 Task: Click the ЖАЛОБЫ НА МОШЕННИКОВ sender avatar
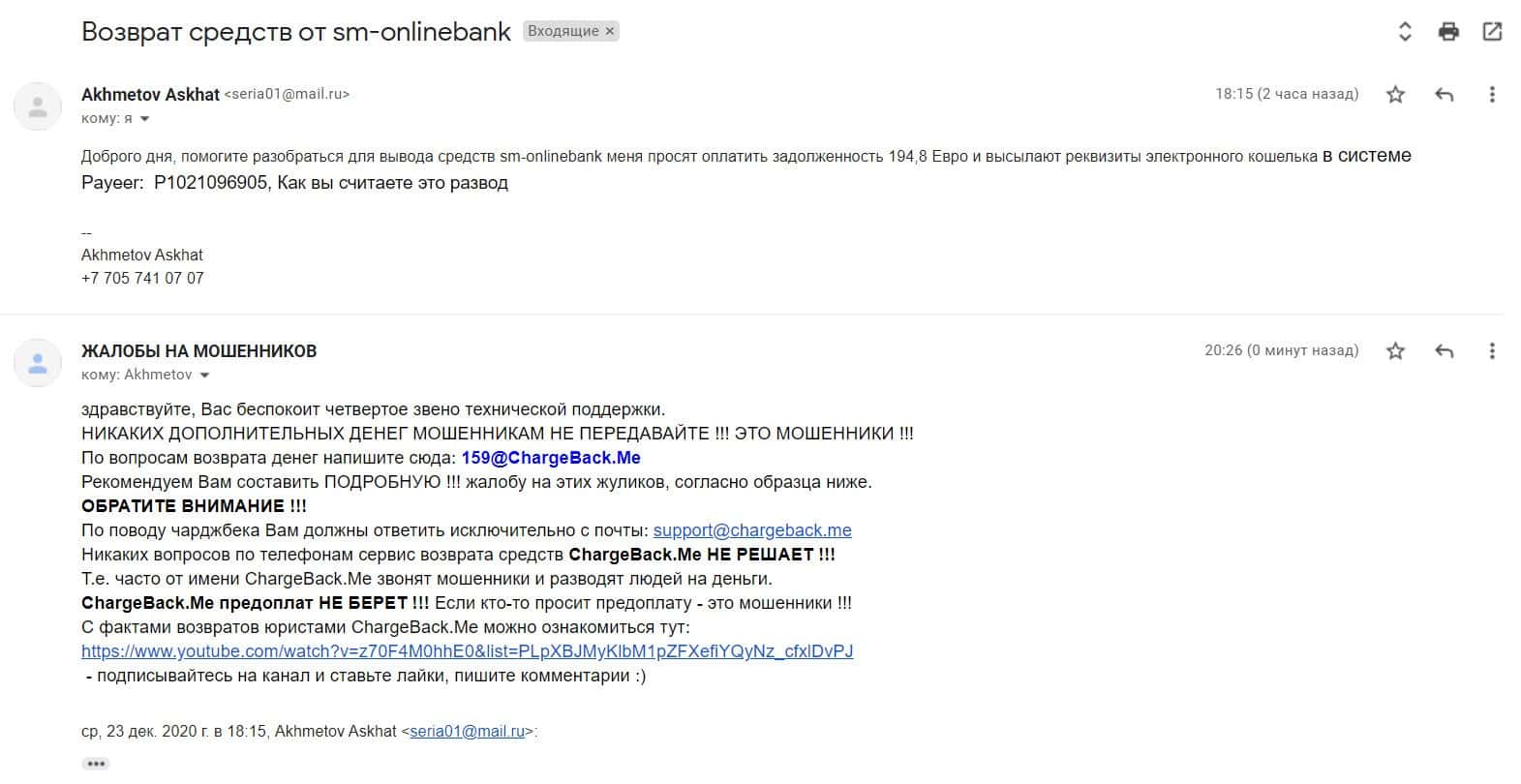pyautogui.click(x=38, y=363)
